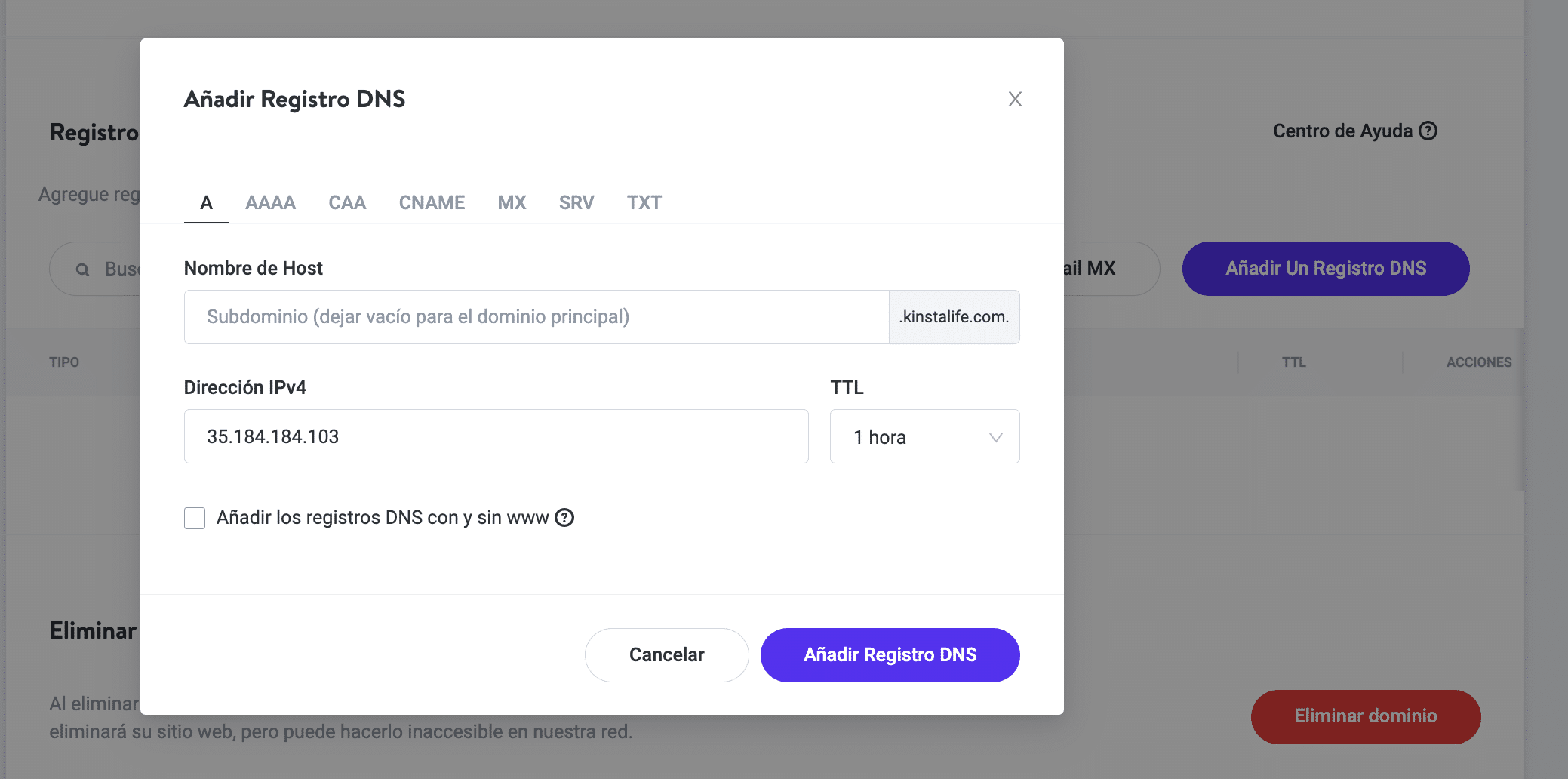Open the MX record tab
1568x779 pixels.
tap(512, 202)
